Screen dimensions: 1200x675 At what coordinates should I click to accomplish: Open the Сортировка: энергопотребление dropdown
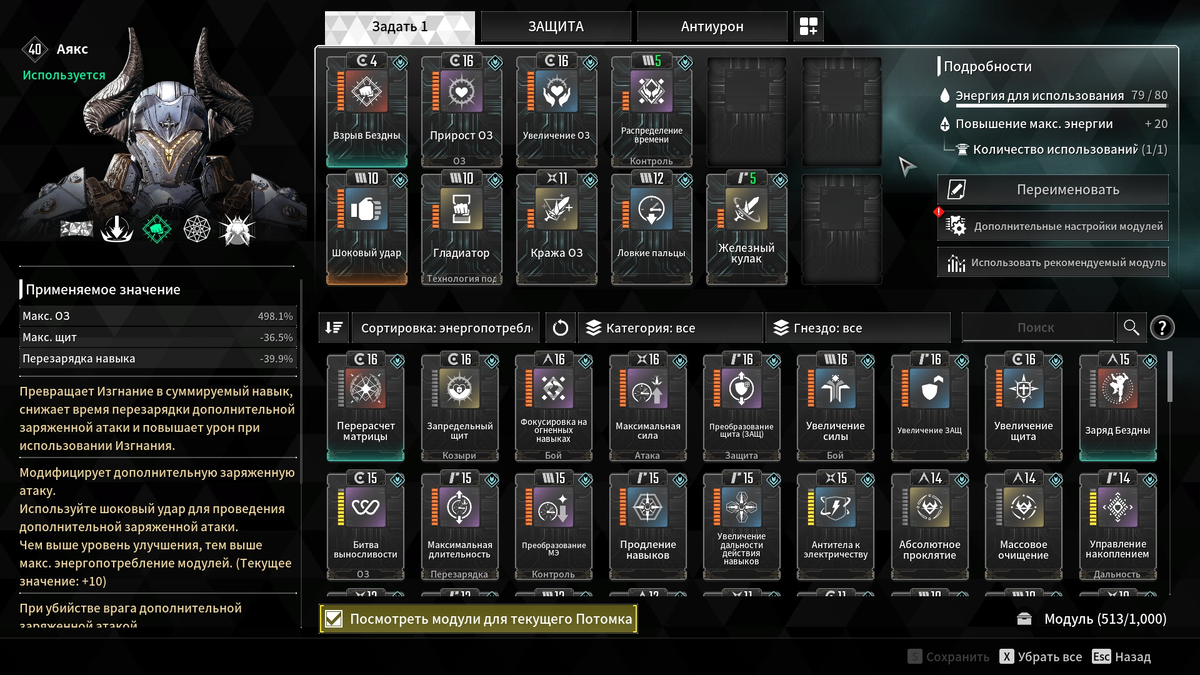(446, 327)
